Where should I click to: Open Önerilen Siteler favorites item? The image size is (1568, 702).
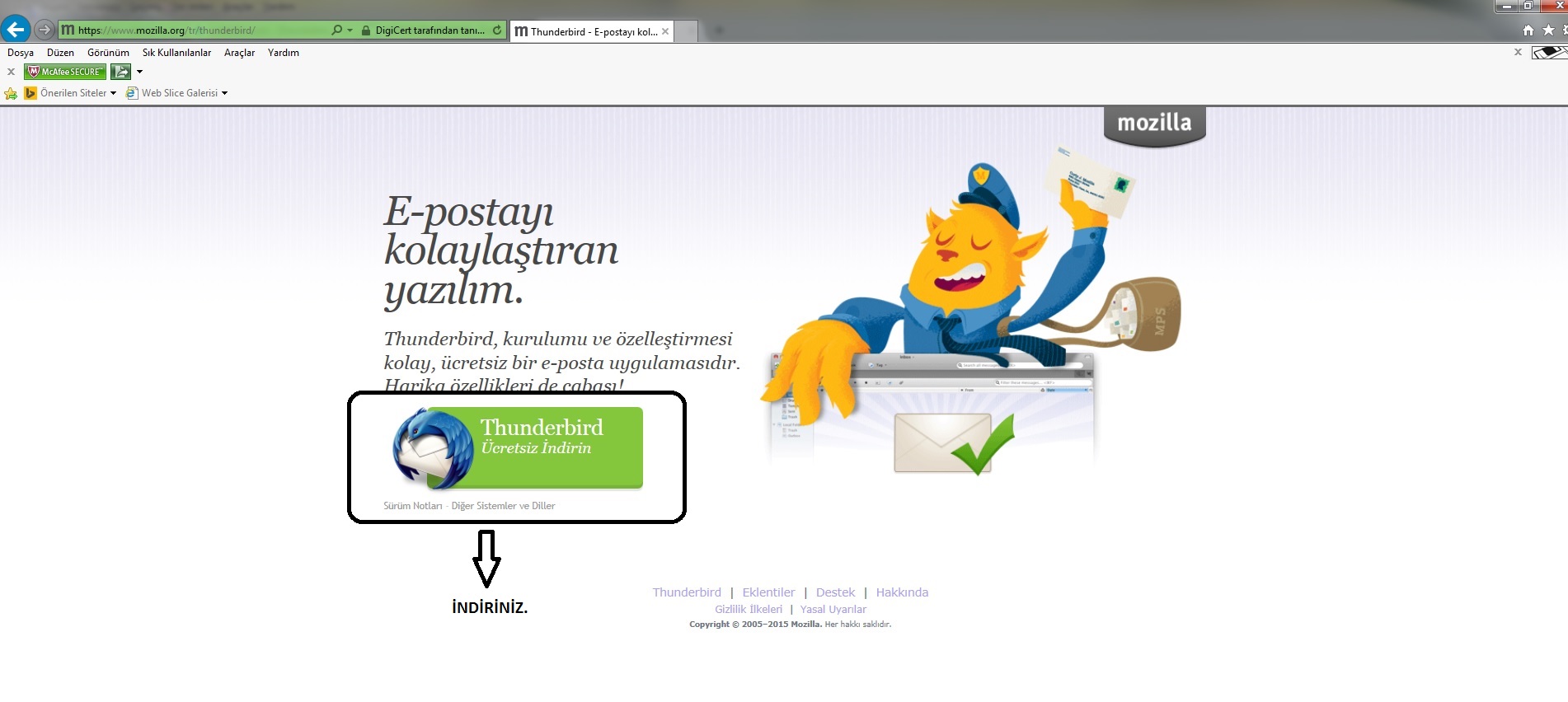(70, 93)
